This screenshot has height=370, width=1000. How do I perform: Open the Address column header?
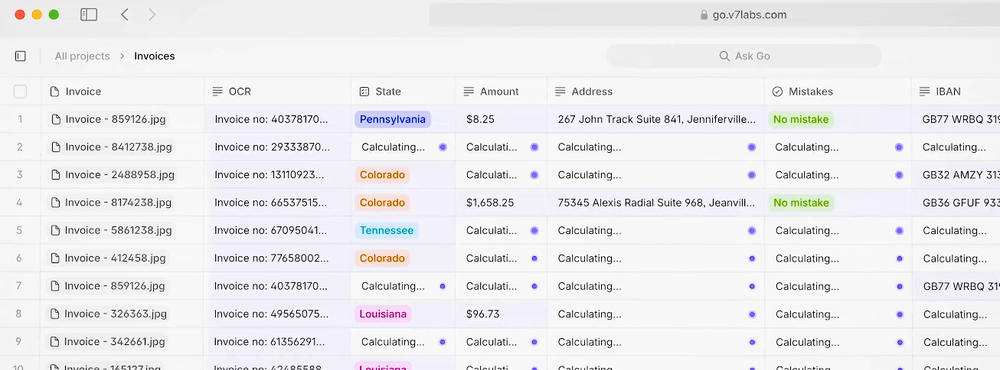656,92
